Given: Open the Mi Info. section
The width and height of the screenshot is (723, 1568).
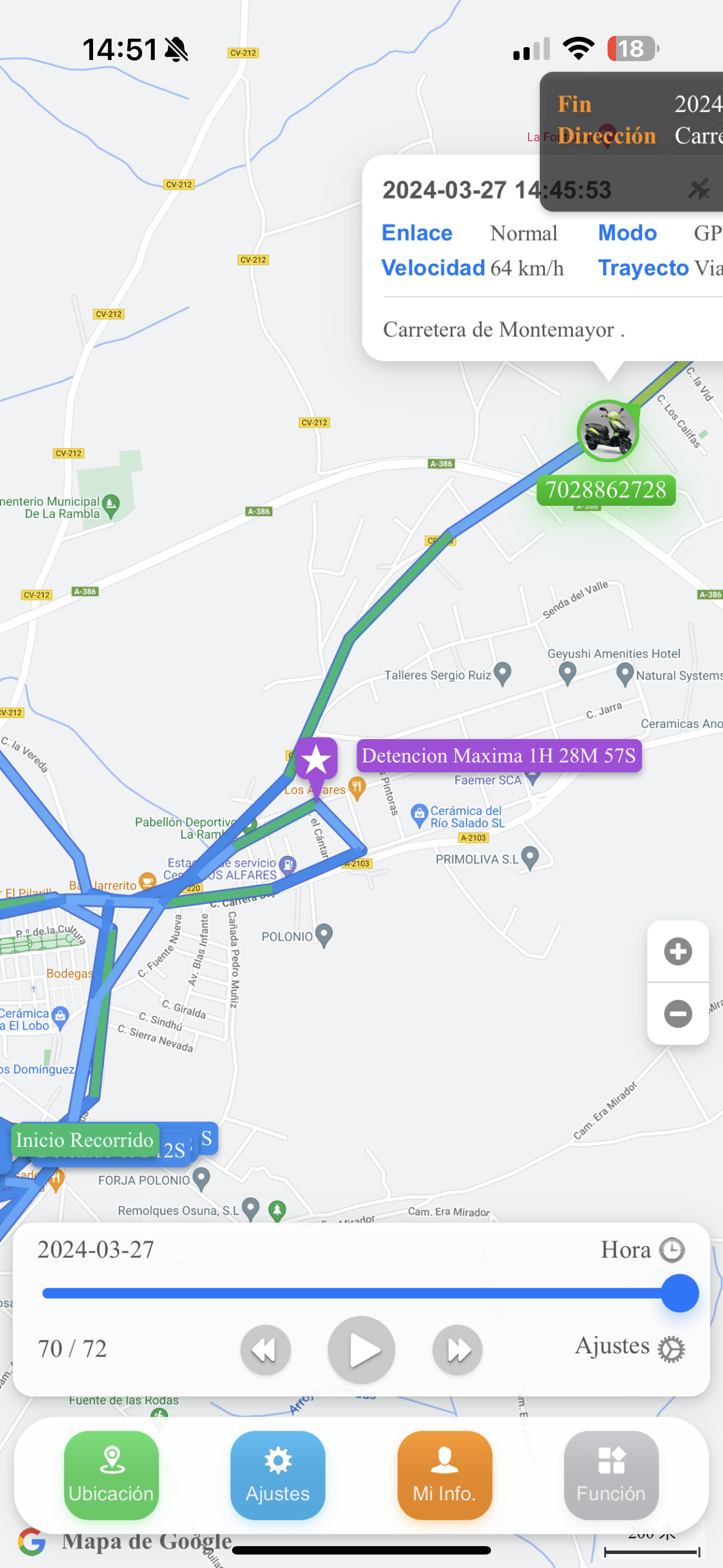Looking at the screenshot, I should pos(444,1474).
